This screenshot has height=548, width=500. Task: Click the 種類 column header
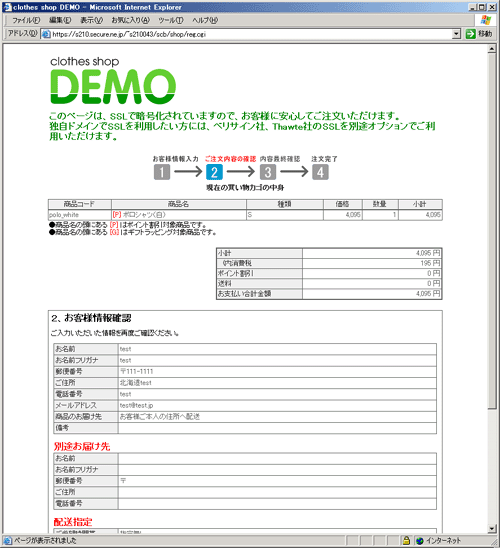(x=285, y=204)
